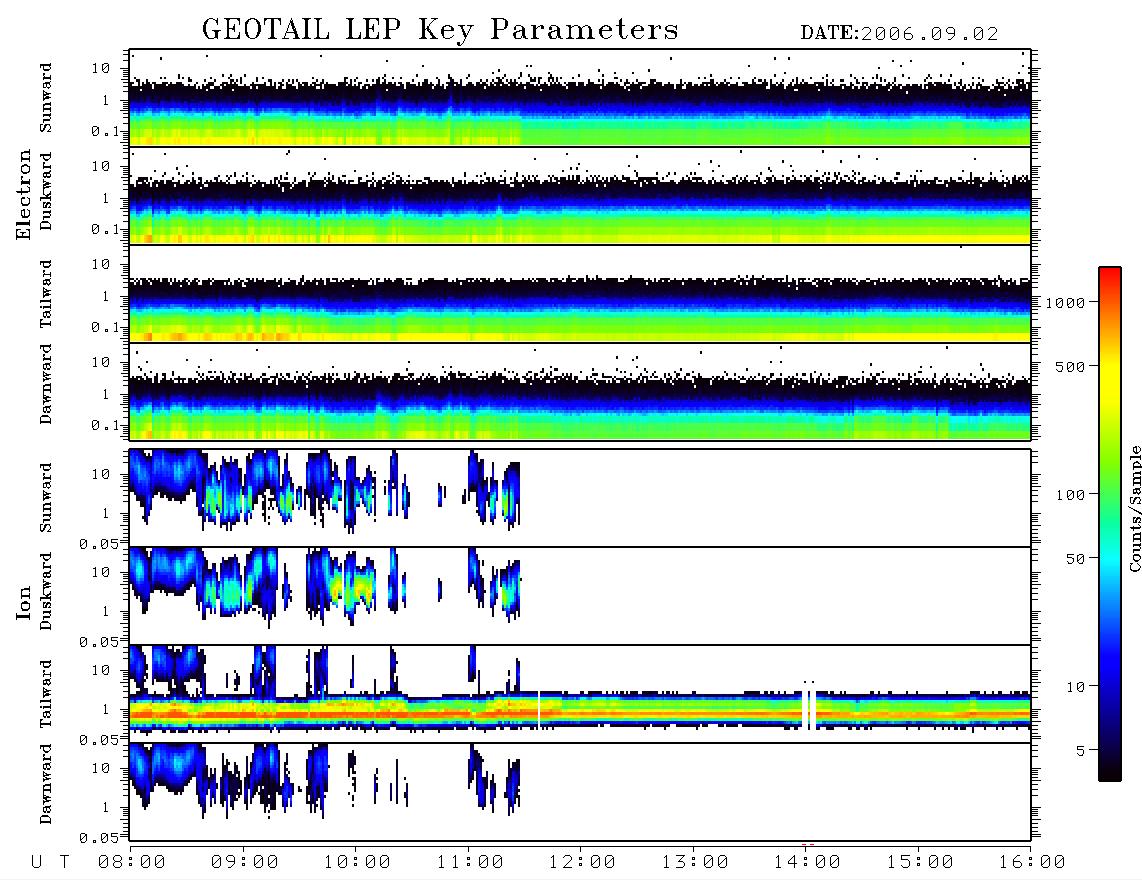Select the Electron Sunward panel label
The height and width of the screenshot is (880, 1142).
pos(46,98)
